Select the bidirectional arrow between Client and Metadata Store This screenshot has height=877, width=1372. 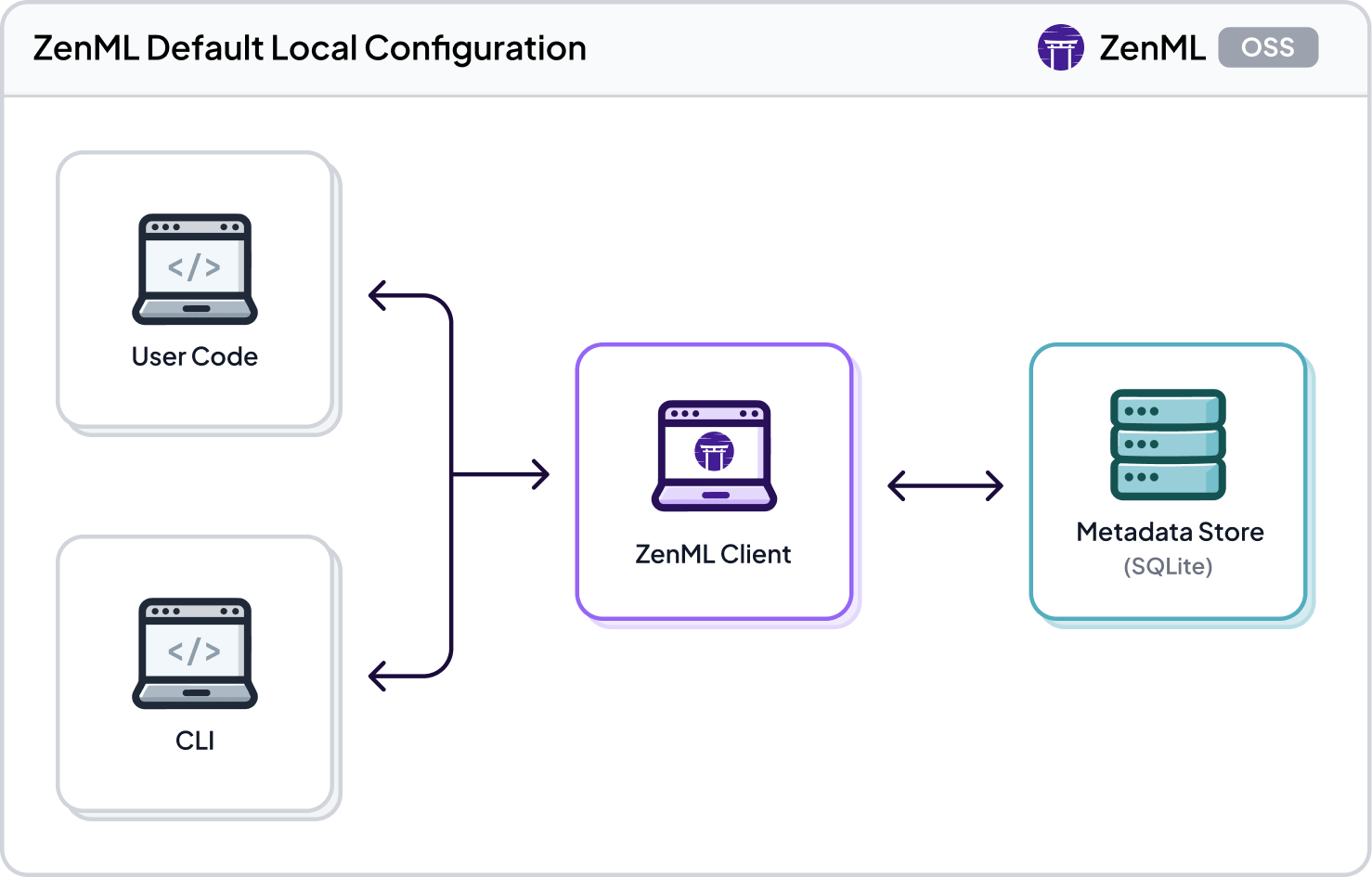click(945, 484)
